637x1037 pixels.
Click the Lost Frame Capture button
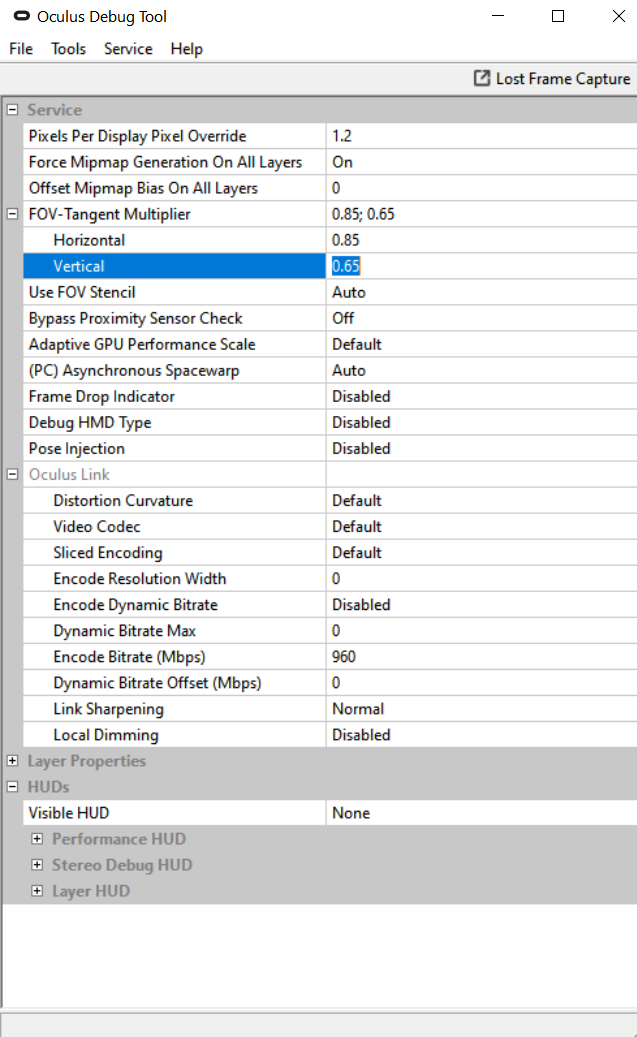(x=552, y=79)
